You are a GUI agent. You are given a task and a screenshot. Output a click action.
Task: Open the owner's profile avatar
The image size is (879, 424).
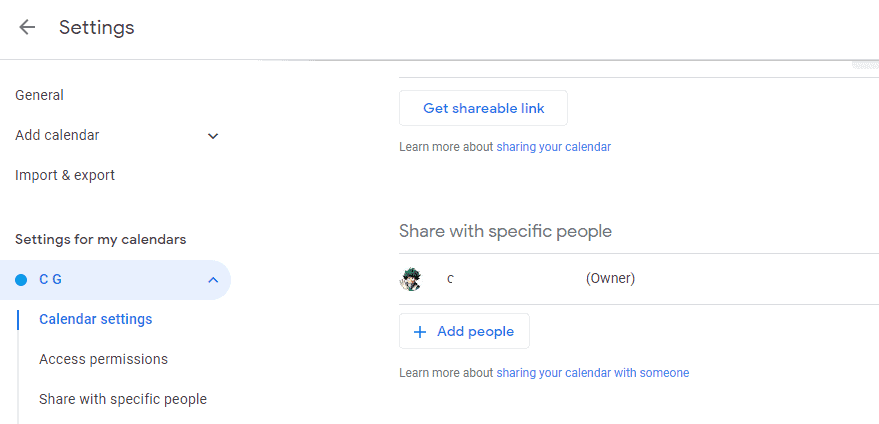(410, 279)
